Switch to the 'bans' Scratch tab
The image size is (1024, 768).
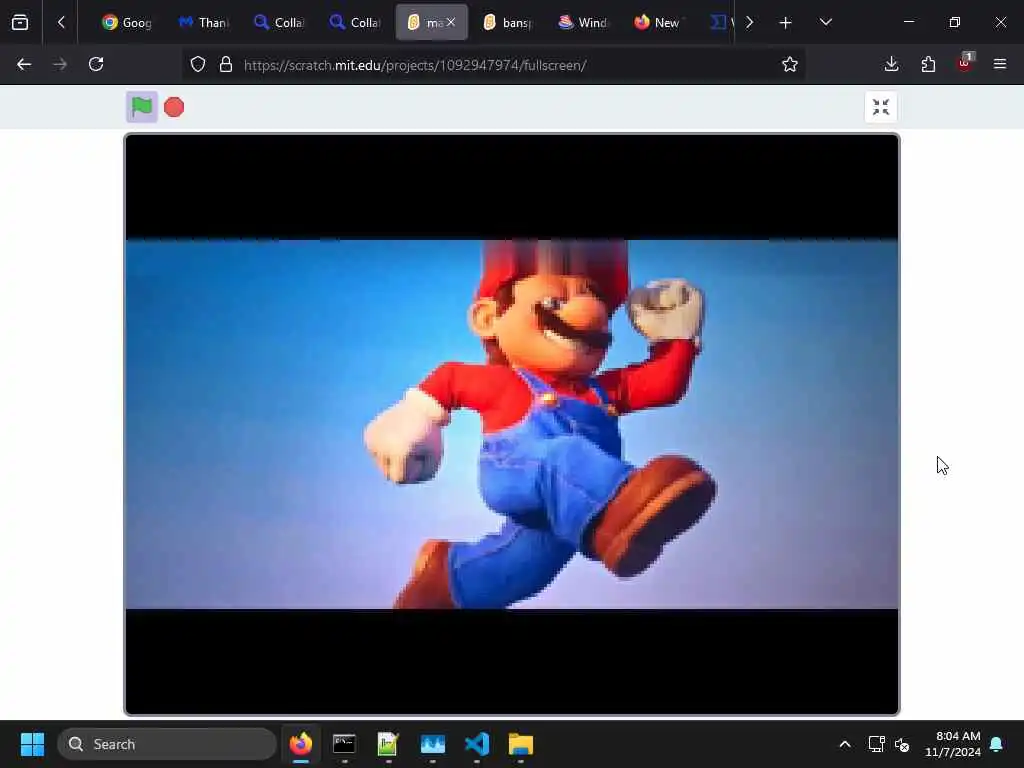pyautogui.click(x=507, y=22)
